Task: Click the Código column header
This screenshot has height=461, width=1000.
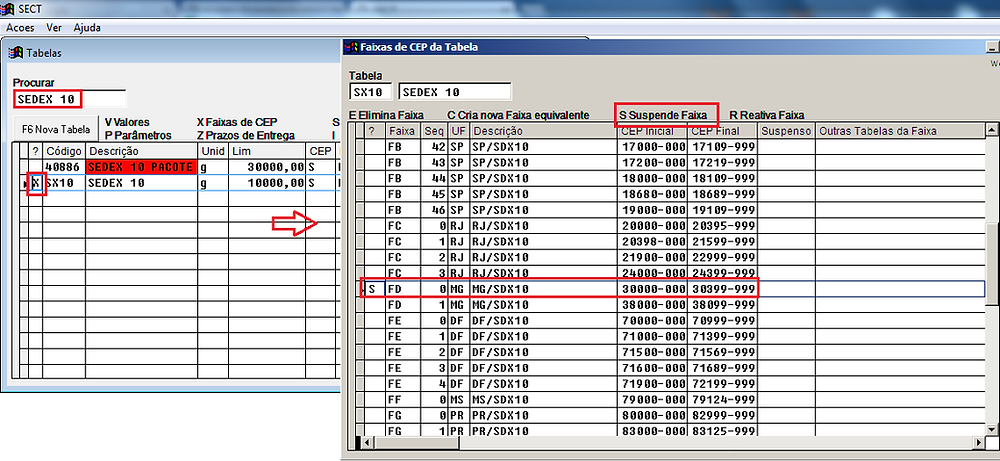Action: coord(64,151)
